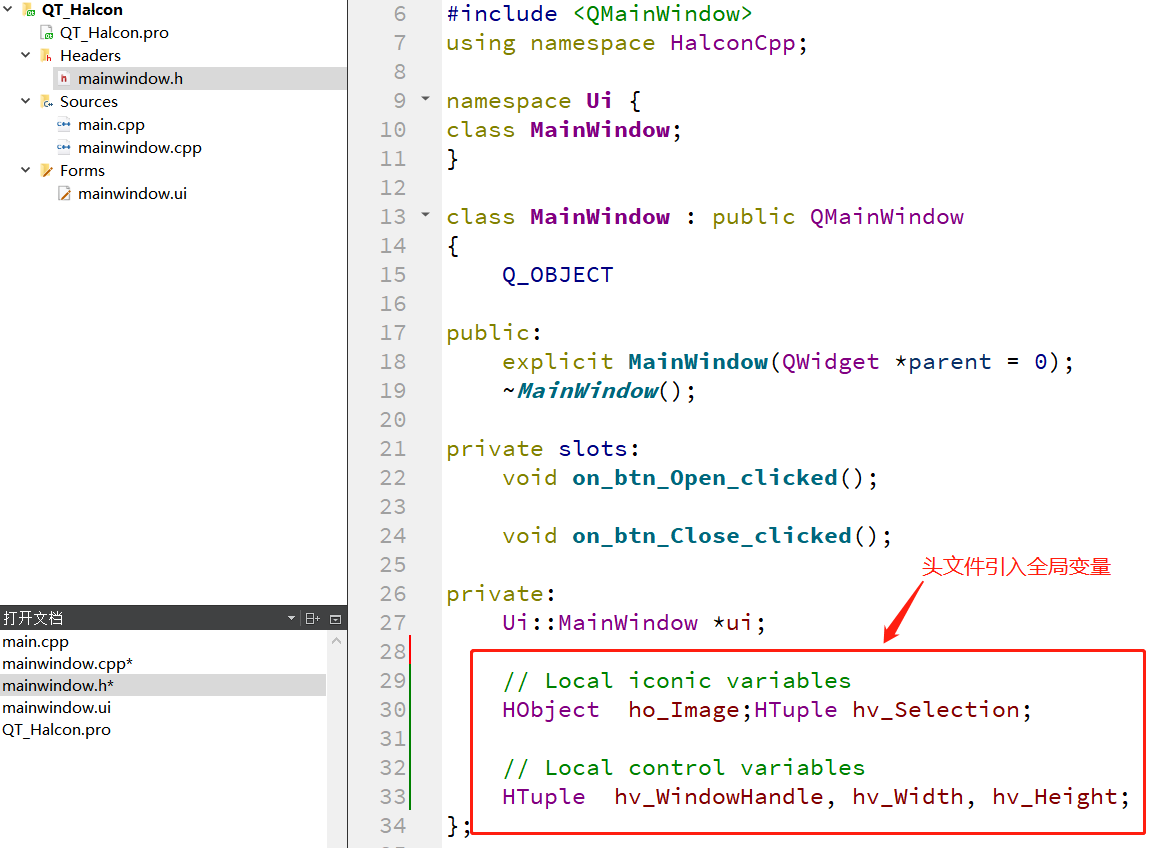Click the 打开文档 panel title
The image size is (1160, 848).
coord(33,619)
